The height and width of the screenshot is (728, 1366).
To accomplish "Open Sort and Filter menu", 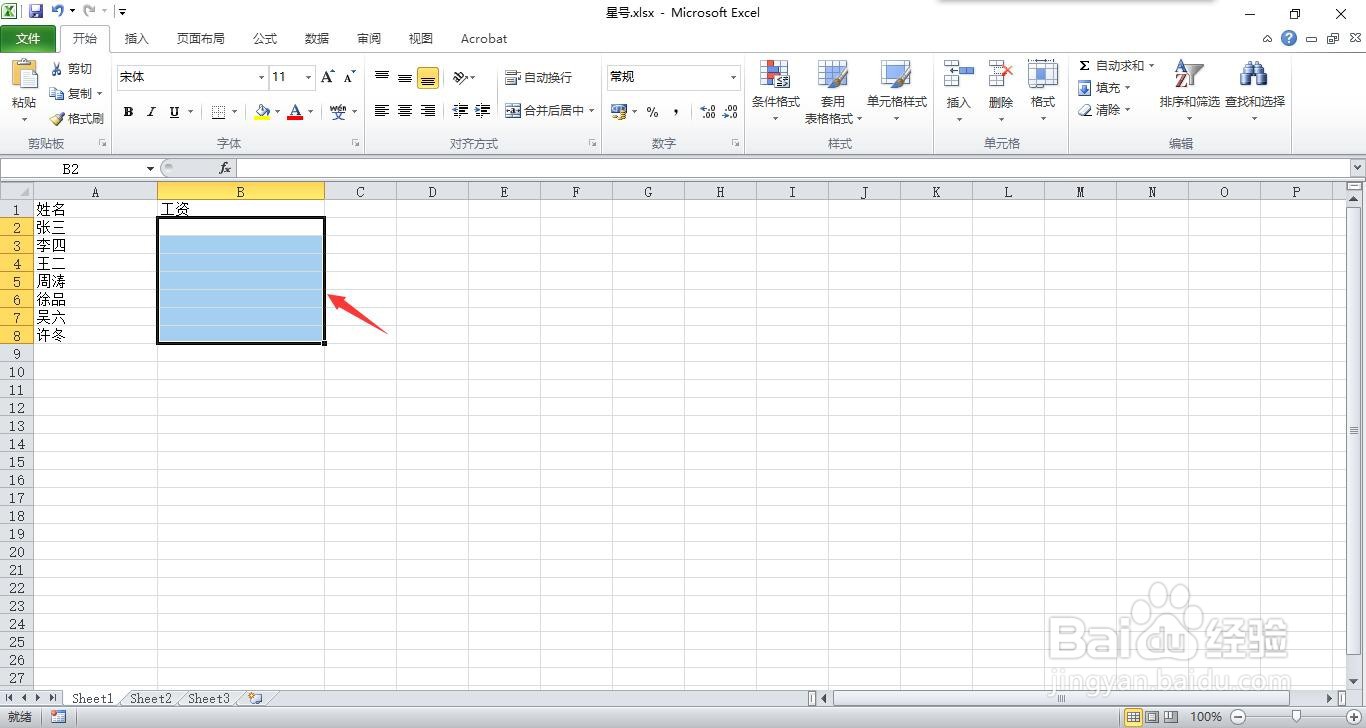I will click(1189, 91).
